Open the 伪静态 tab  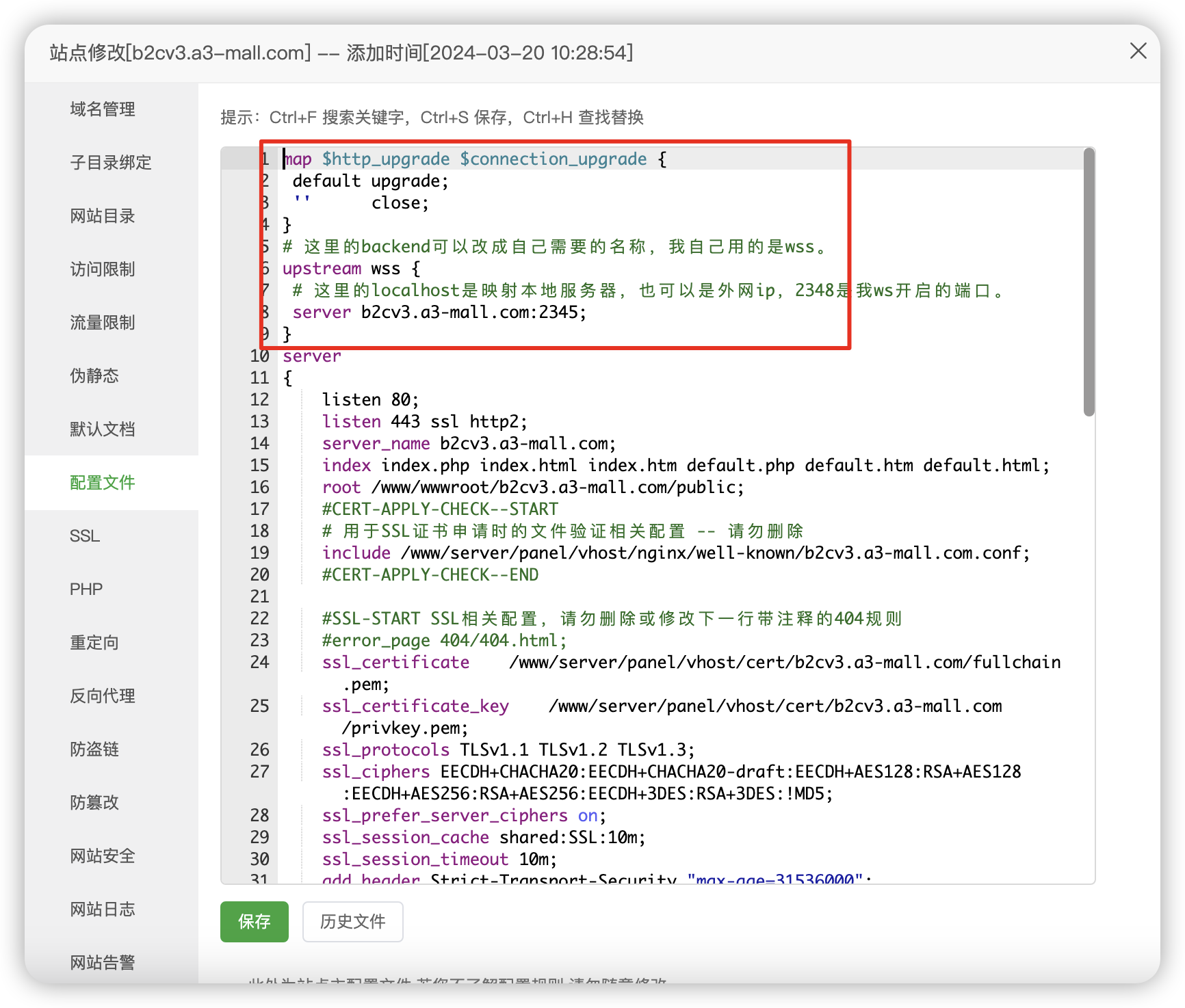[94, 375]
